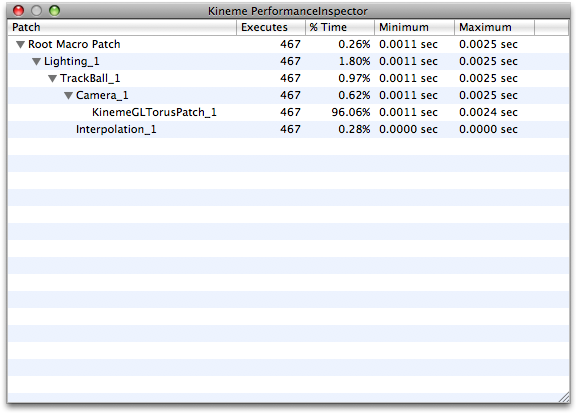Click the Interpolation_1 minimum 0.0000 sec cell
577x414 pixels.
click(408, 129)
